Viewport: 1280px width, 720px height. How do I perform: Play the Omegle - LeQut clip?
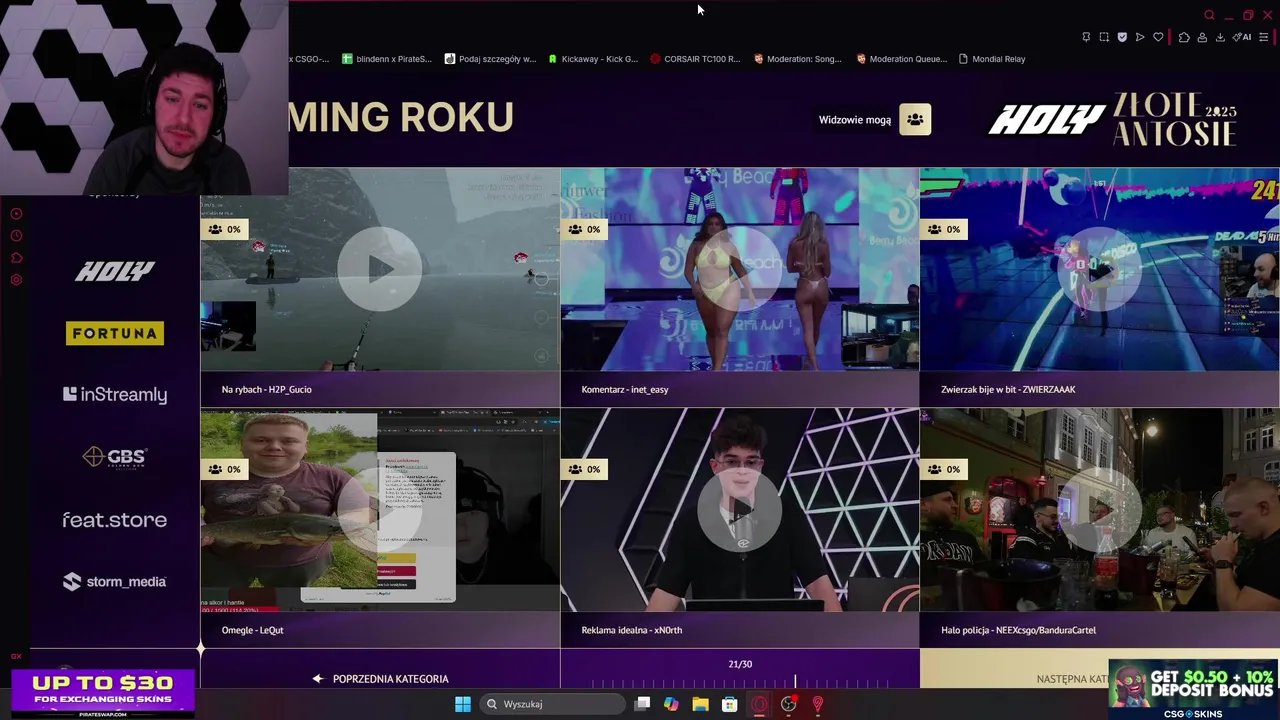pyautogui.click(x=379, y=509)
